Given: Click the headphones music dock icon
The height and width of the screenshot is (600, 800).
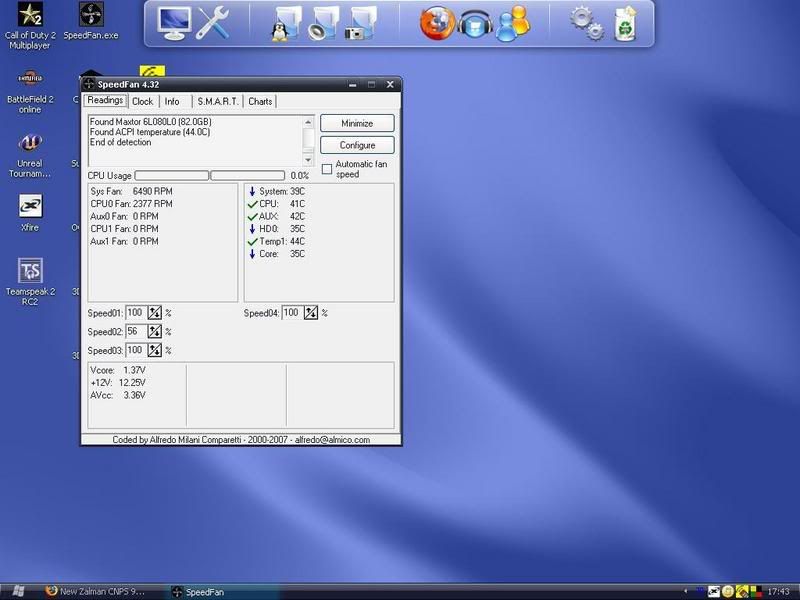Looking at the screenshot, I should [x=474, y=23].
